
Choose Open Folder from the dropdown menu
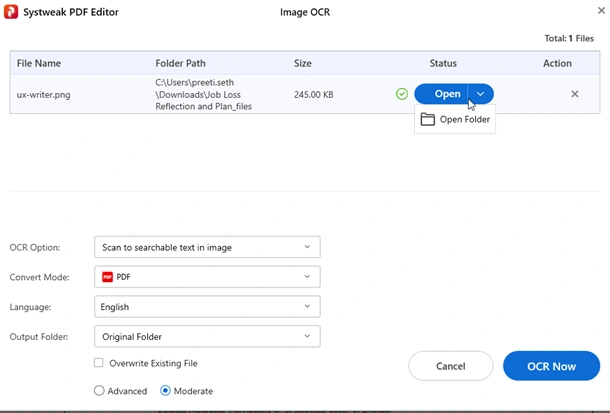pyautogui.click(x=455, y=119)
